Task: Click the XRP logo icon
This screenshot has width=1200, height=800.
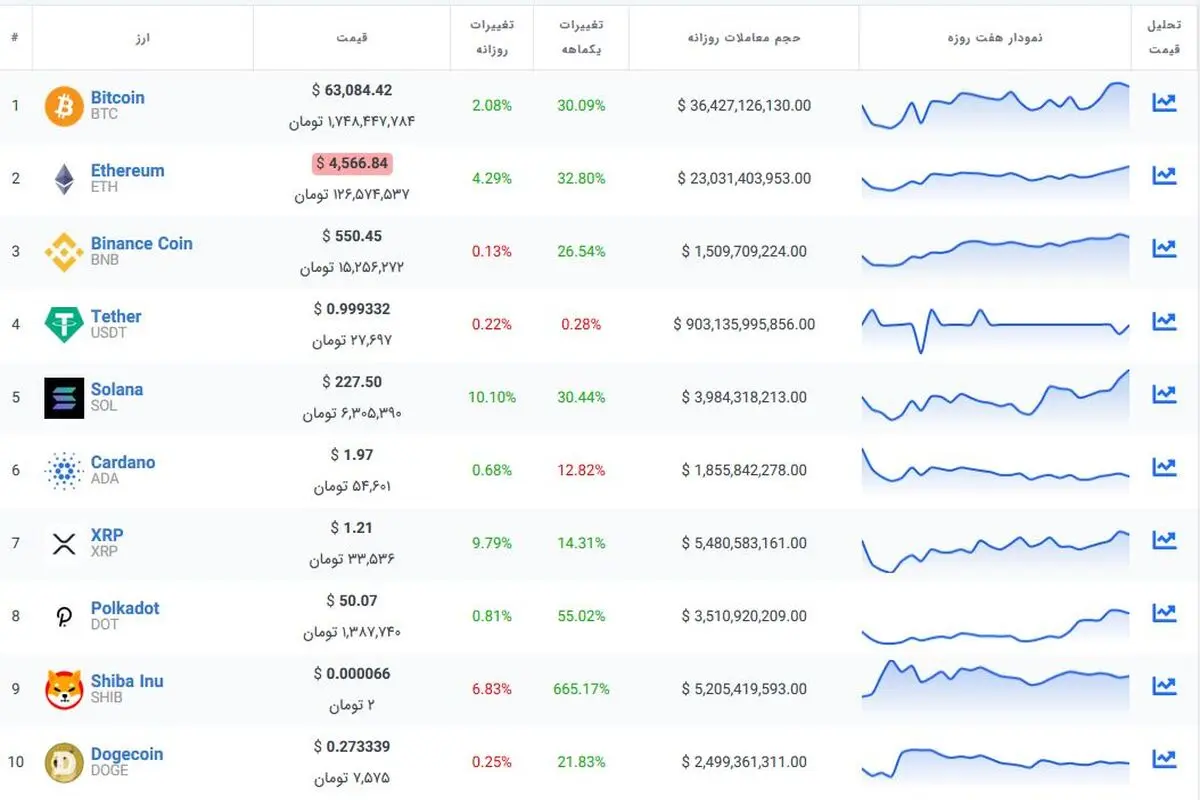Action: (x=64, y=544)
